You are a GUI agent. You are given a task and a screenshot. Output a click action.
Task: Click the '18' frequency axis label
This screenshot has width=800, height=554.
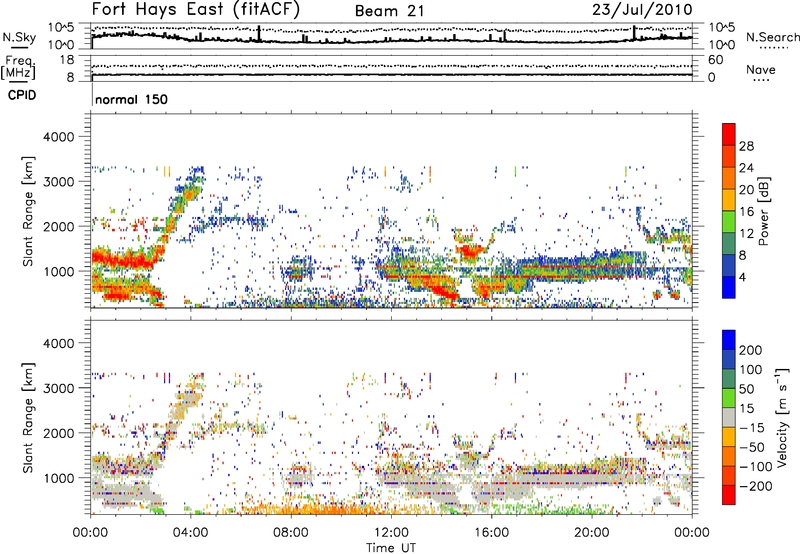[x=66, y=60]
